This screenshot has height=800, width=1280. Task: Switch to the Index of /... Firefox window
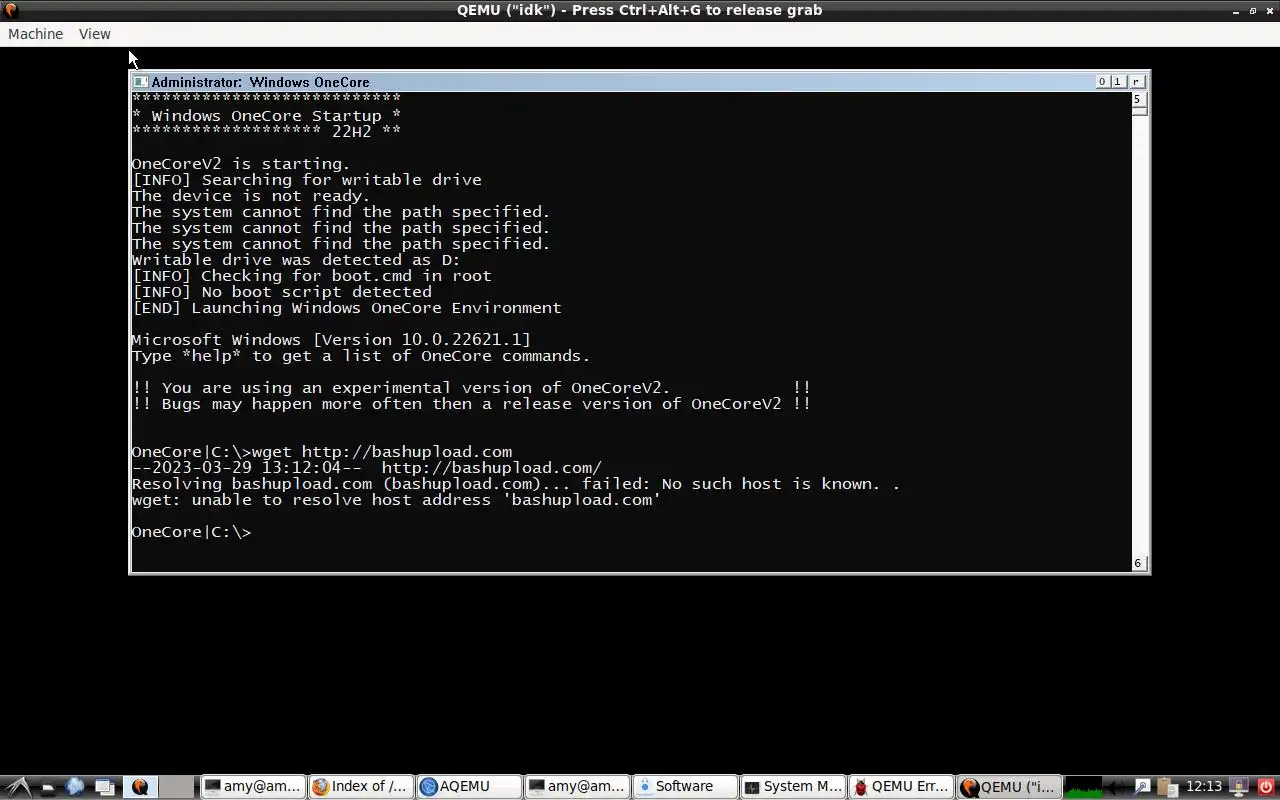pos(360,787)
